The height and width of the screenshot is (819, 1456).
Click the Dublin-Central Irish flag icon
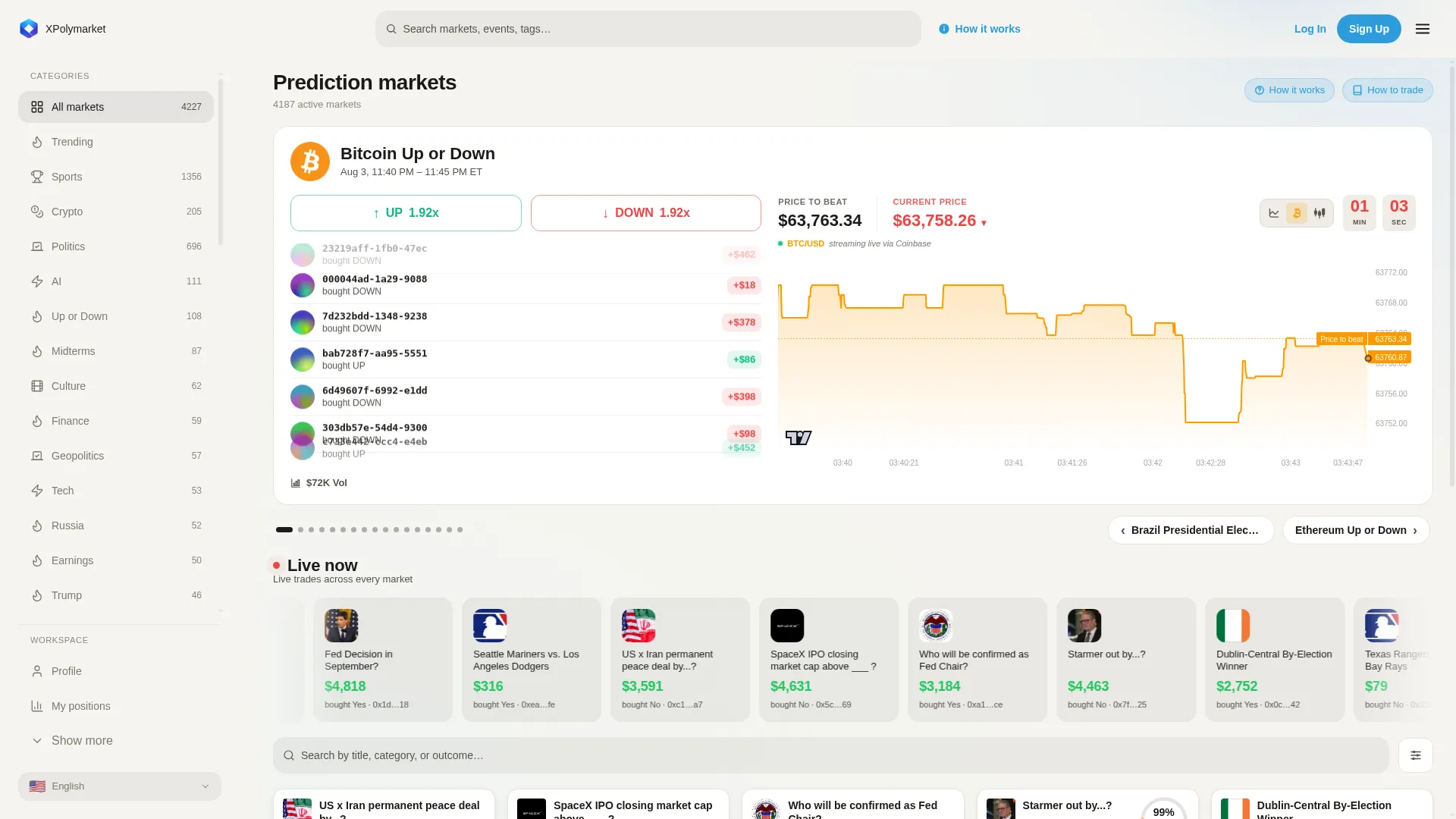(x=1233, y=626)
